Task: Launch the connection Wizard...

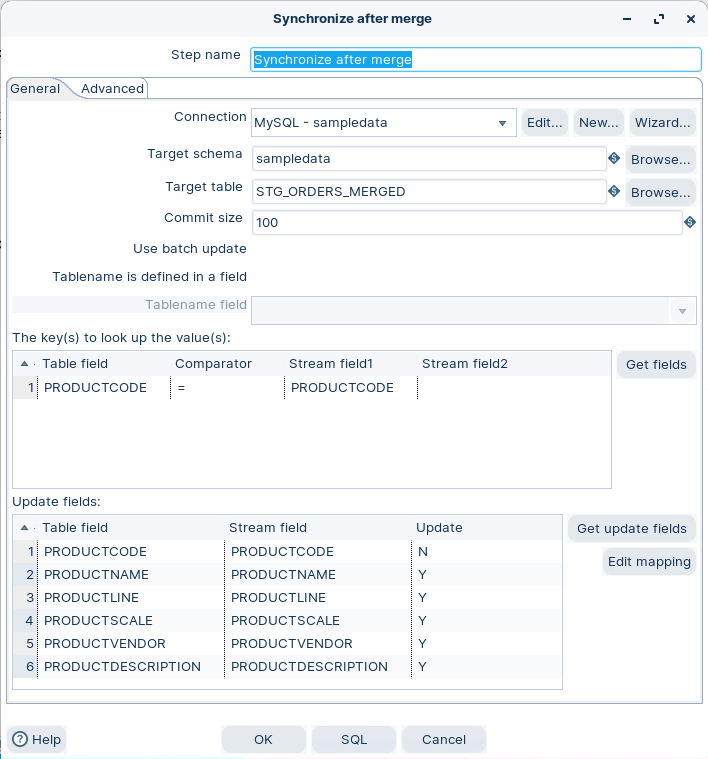Action: 662,123
